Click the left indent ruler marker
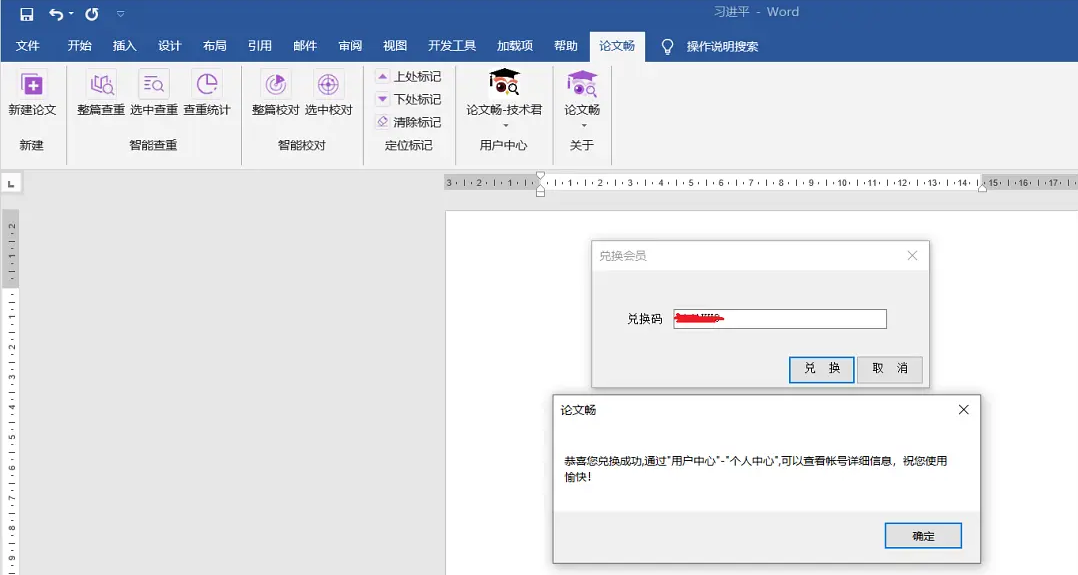Screen dimensions: 1078x575 click(540, 192)
